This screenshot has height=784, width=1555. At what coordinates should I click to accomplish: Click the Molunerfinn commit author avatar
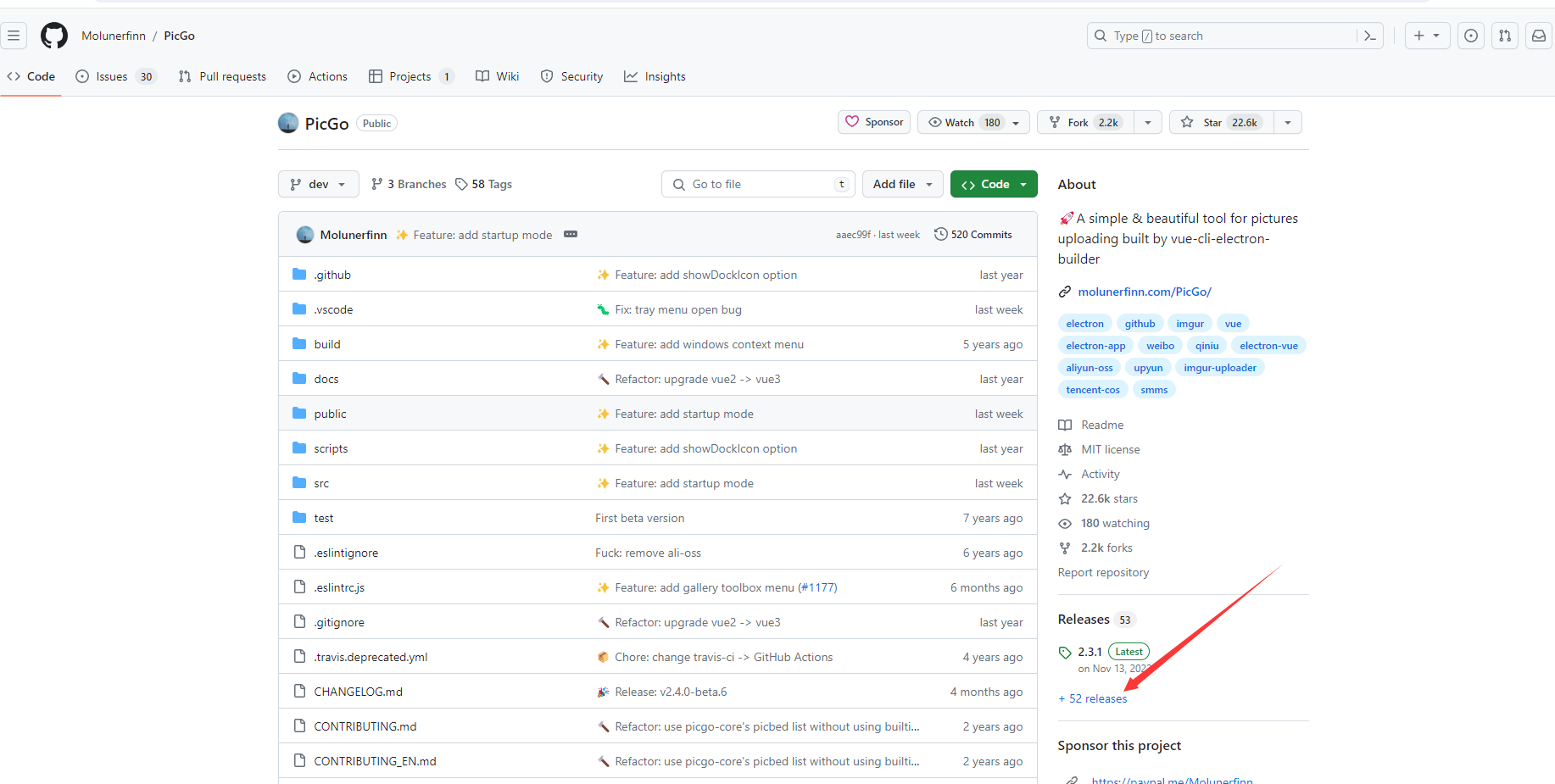click(305, 235)
